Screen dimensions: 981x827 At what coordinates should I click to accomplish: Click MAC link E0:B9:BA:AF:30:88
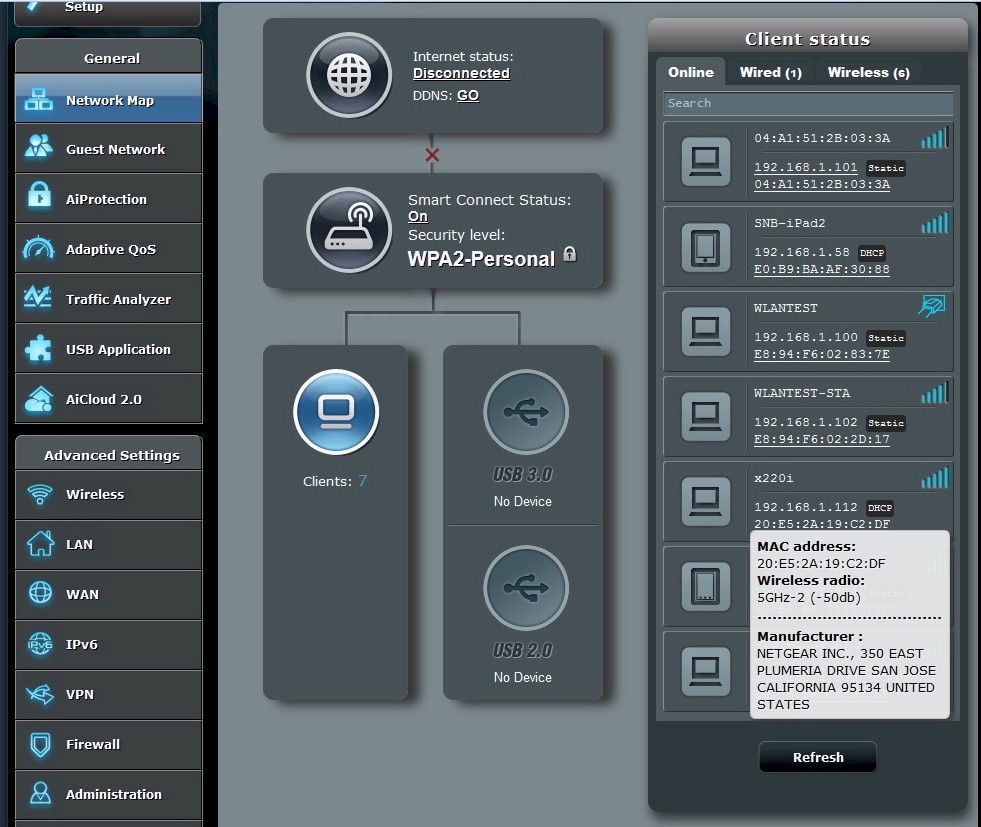(821, 269)
